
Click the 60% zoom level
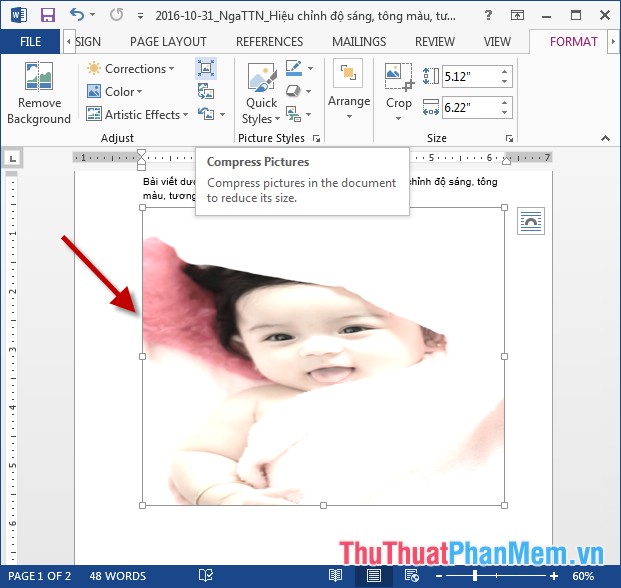point(583,576)
